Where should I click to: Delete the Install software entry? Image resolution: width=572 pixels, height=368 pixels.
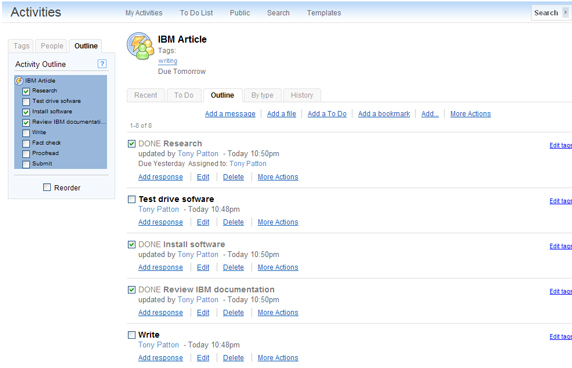233,267
